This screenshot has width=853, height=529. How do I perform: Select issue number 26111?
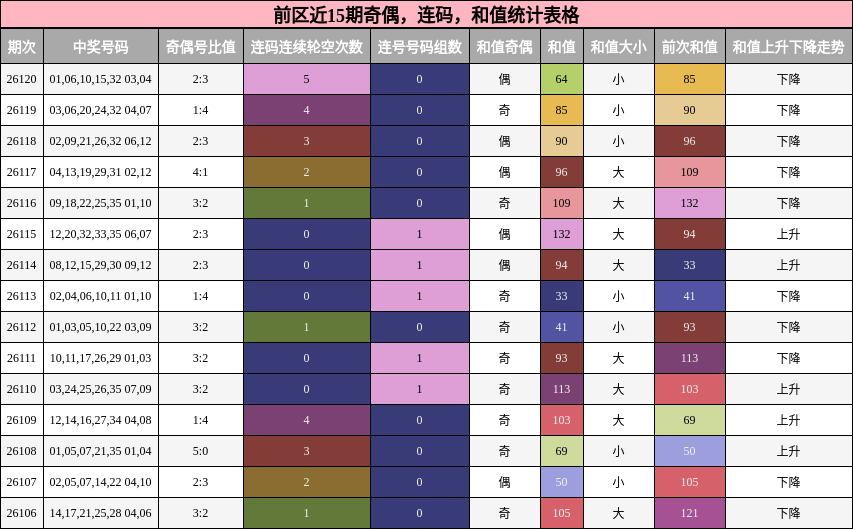[x=22, y=358]
